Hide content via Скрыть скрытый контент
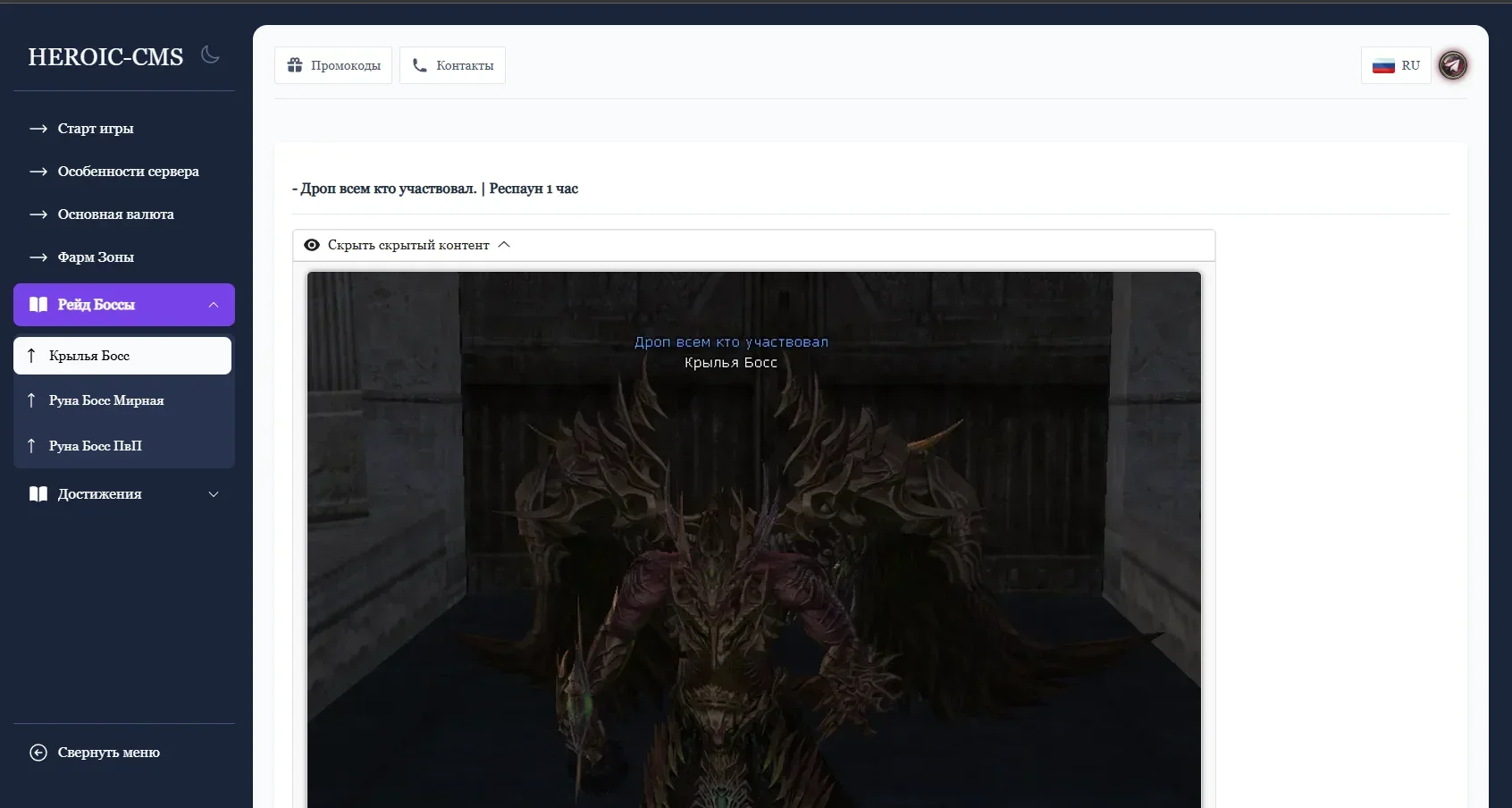The width and height of the screenshot is (1512, 808). [754, 245]
